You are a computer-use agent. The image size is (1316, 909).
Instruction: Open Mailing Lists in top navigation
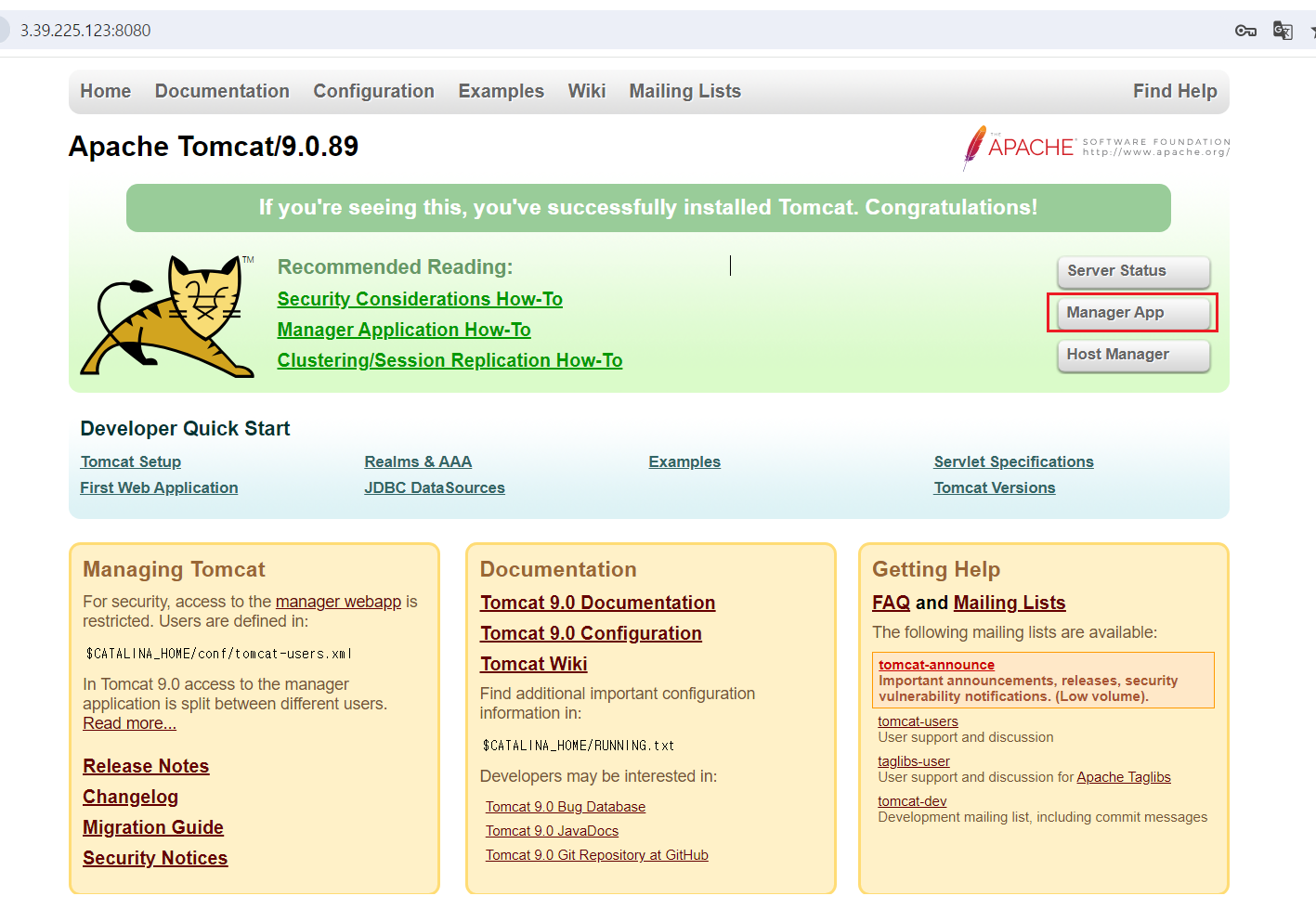coord(685,91)
